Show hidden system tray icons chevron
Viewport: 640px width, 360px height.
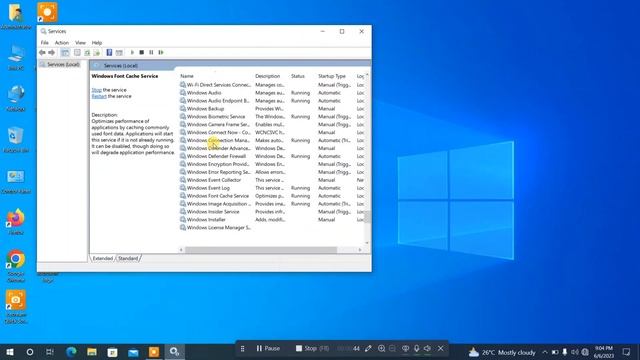pos(544,352)
